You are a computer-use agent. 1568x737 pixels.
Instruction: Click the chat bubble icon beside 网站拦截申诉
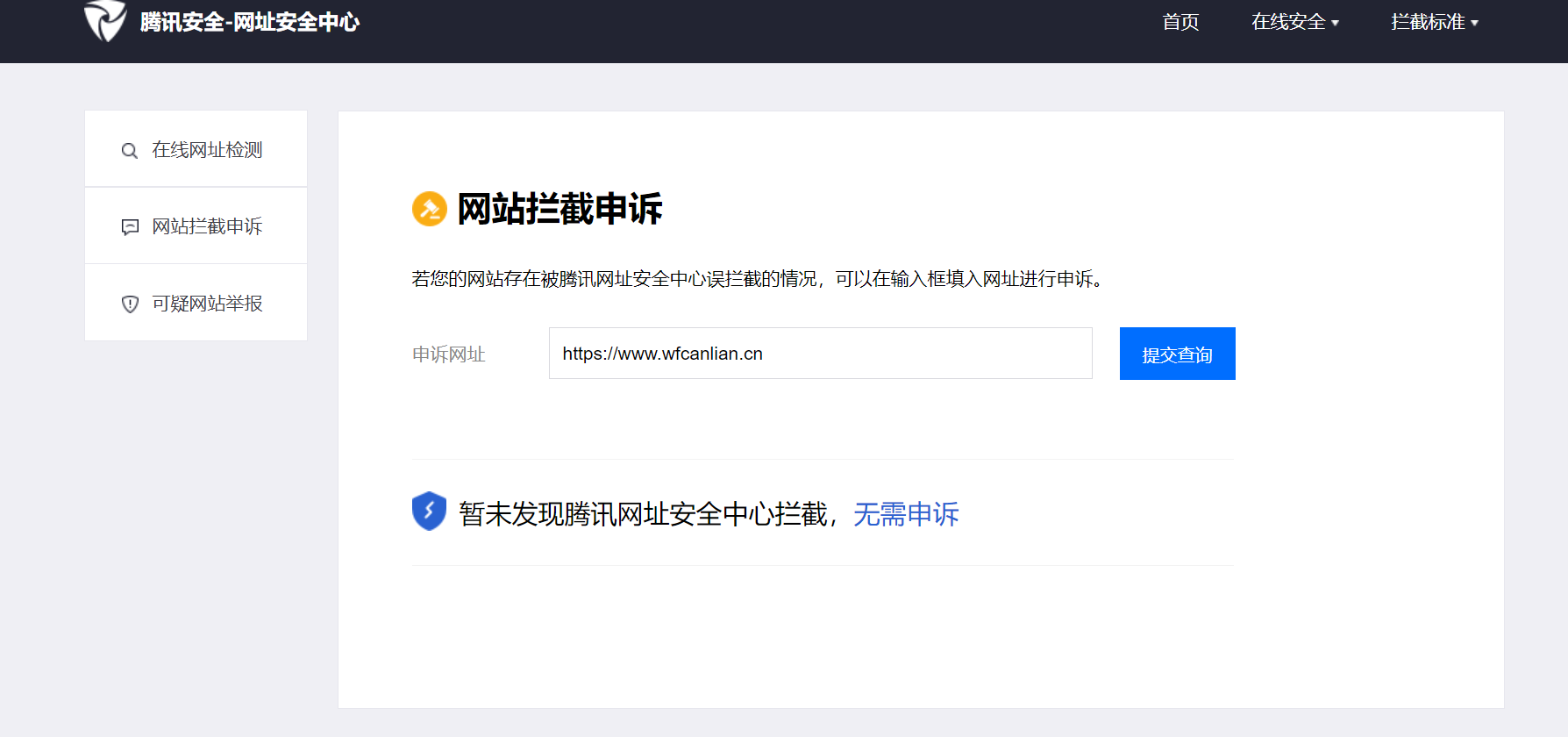(x=130, y=227)
